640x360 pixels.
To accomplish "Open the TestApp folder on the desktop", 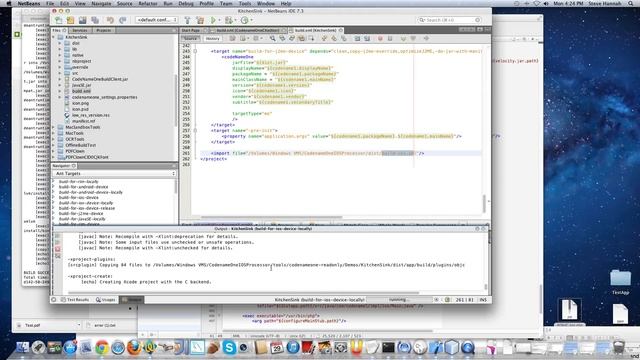I will [620, 281].
